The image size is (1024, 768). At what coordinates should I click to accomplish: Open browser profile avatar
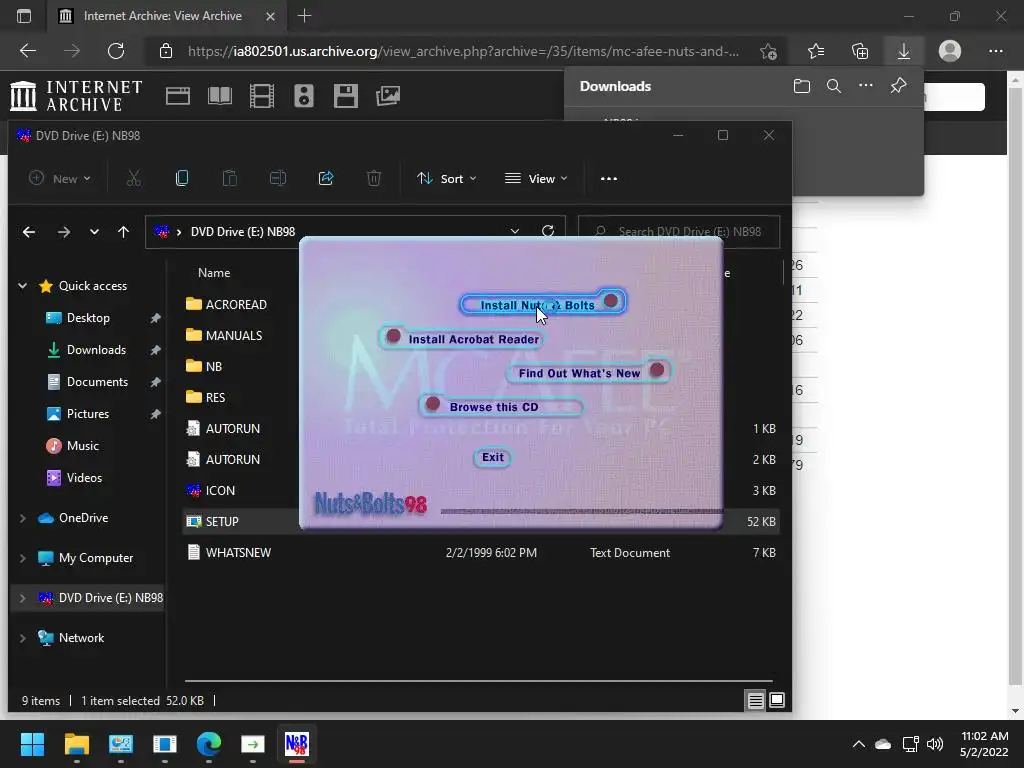[x=950, y=51]
